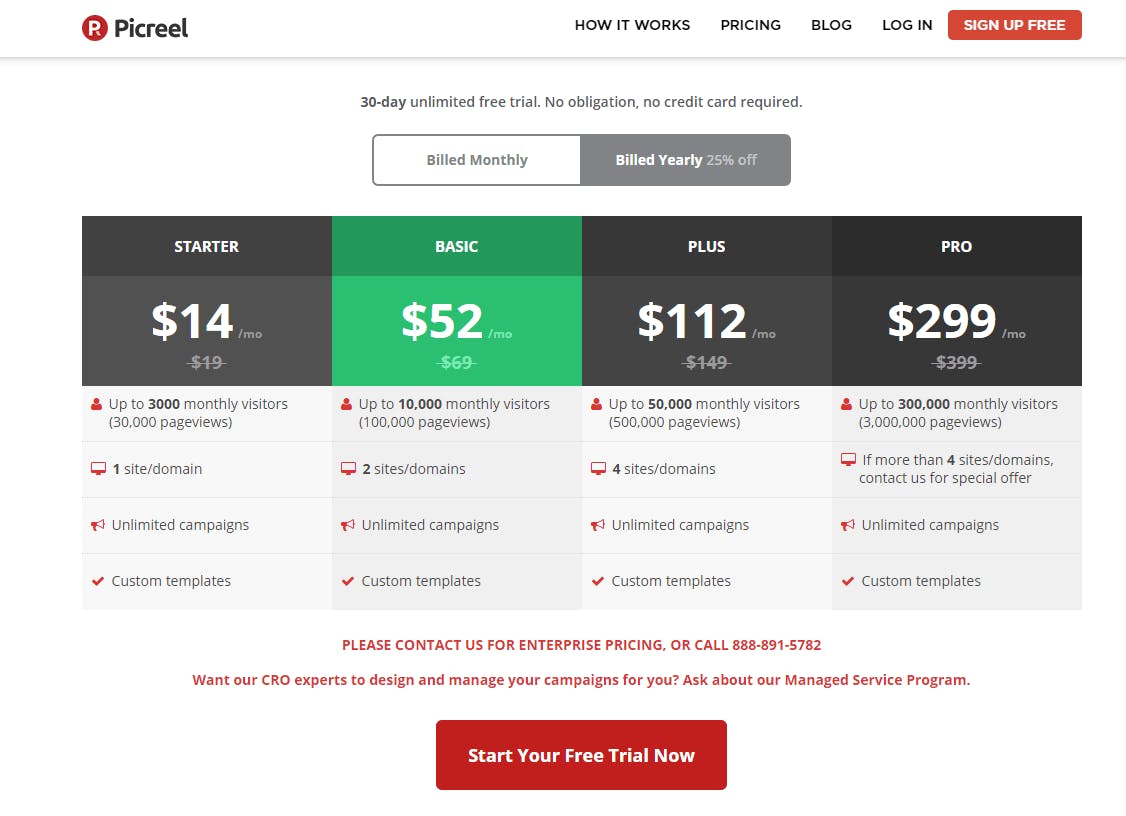Click the Basic plan custom templates checkmark

point(348,581)
